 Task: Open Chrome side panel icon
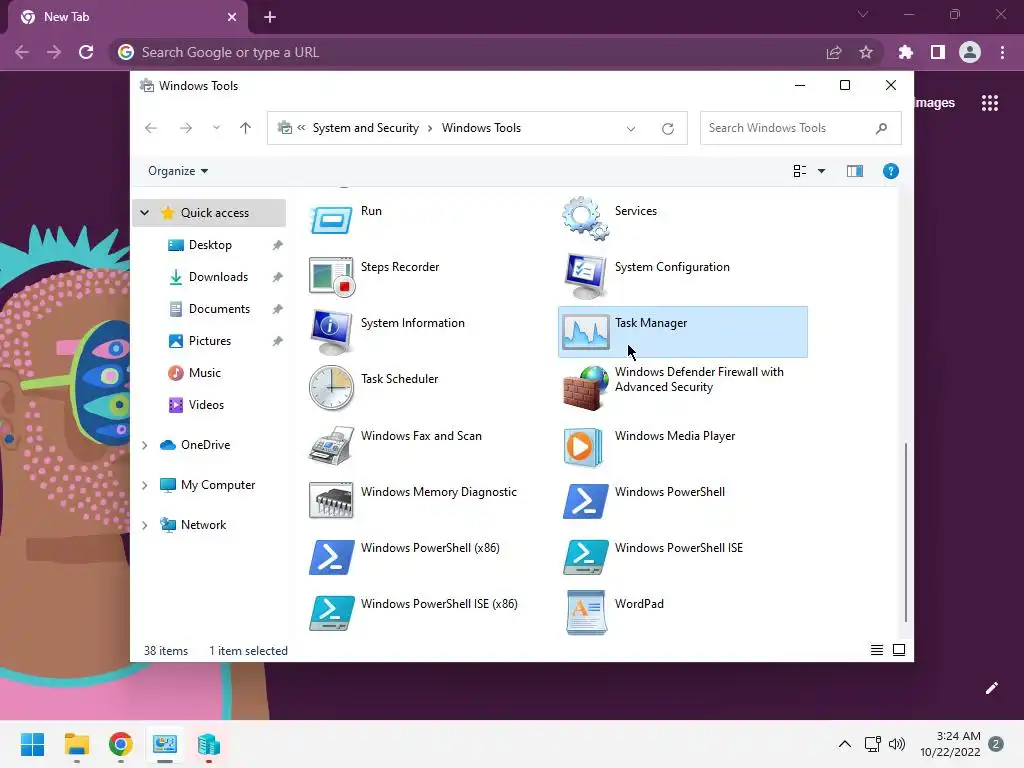pyautogui.click(x=938, y=52)
